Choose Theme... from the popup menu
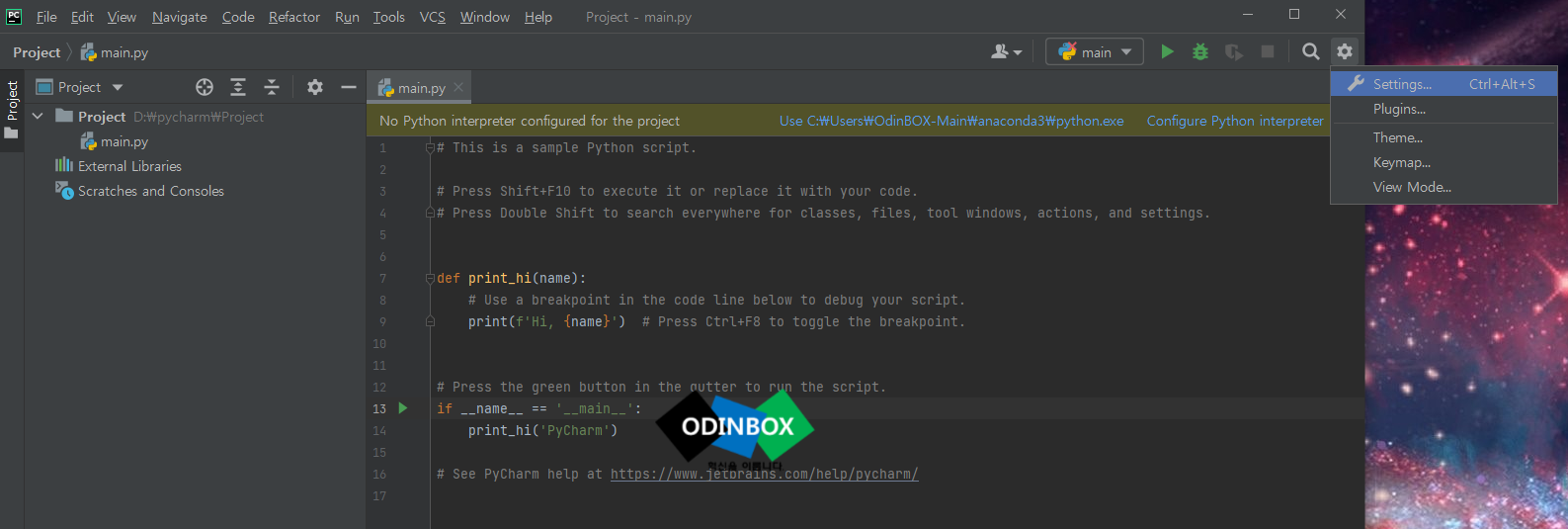The height and width of the screenshot is (529, 1568). [x=1444, y=137]
